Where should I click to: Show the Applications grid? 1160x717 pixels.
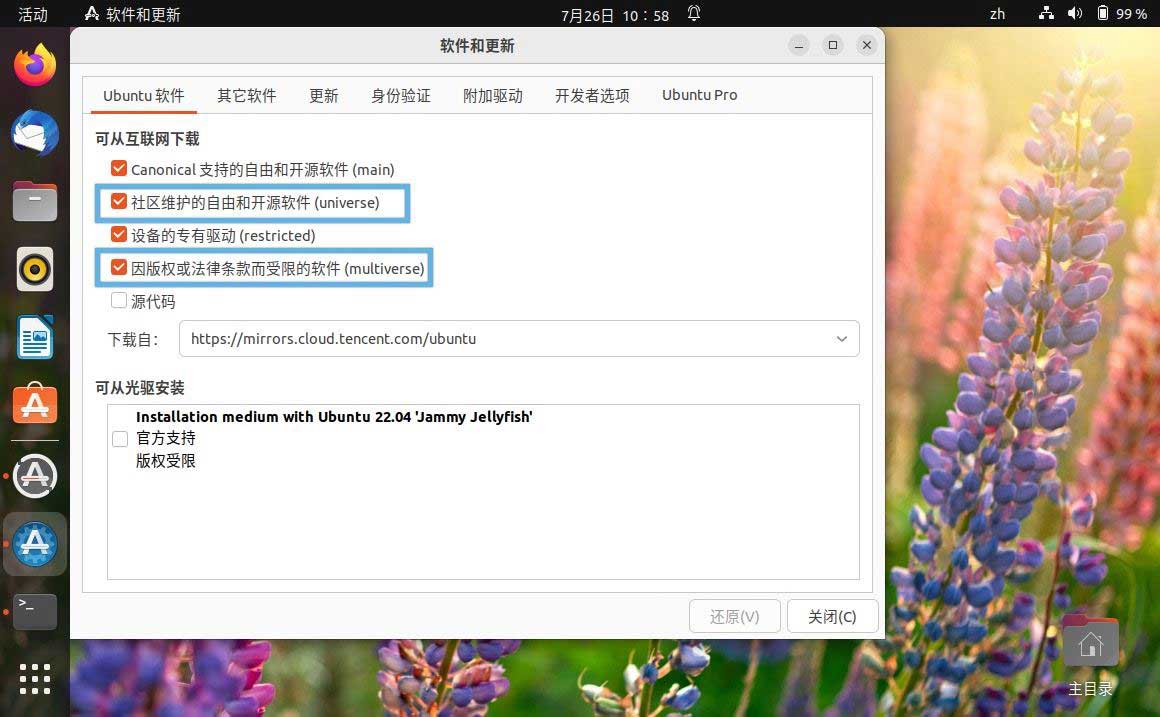[x=35, y=679]
